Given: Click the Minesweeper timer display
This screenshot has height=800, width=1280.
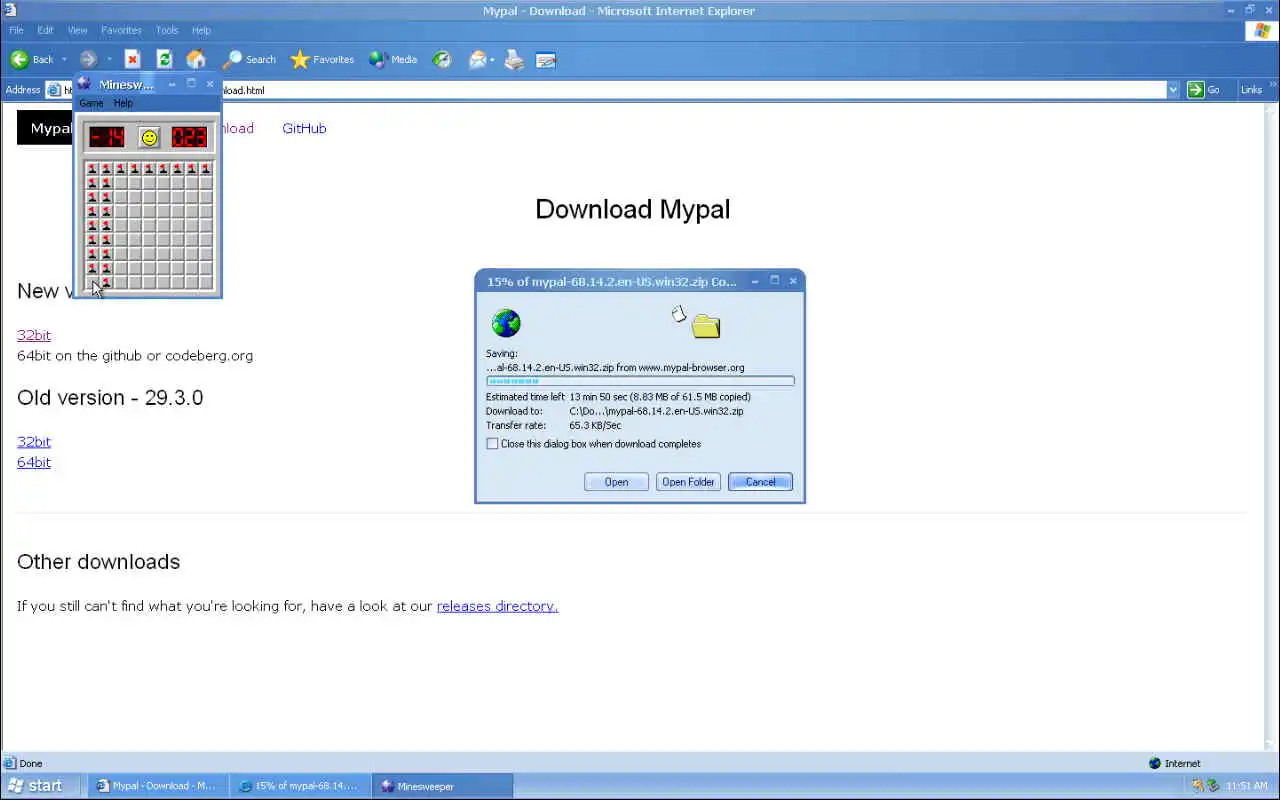Looking at the screenshot, I should (x=189, y=137).
